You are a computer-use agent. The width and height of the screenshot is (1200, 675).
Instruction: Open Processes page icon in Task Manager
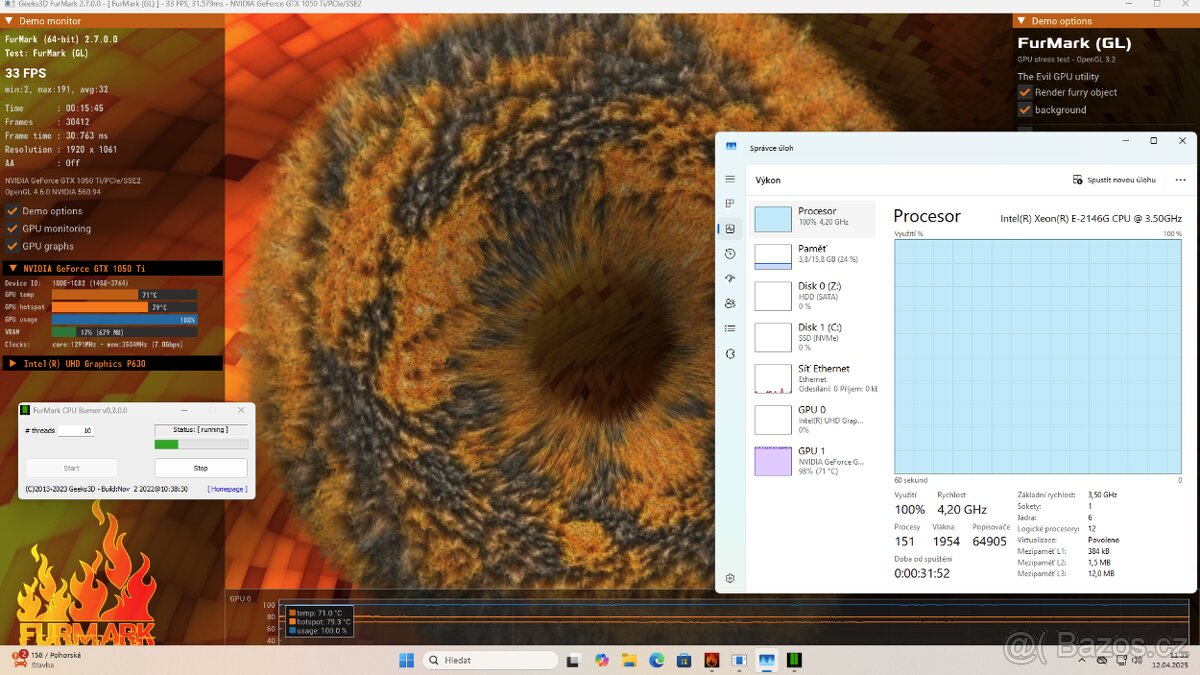pyautogui.click(x=730, y=204)
